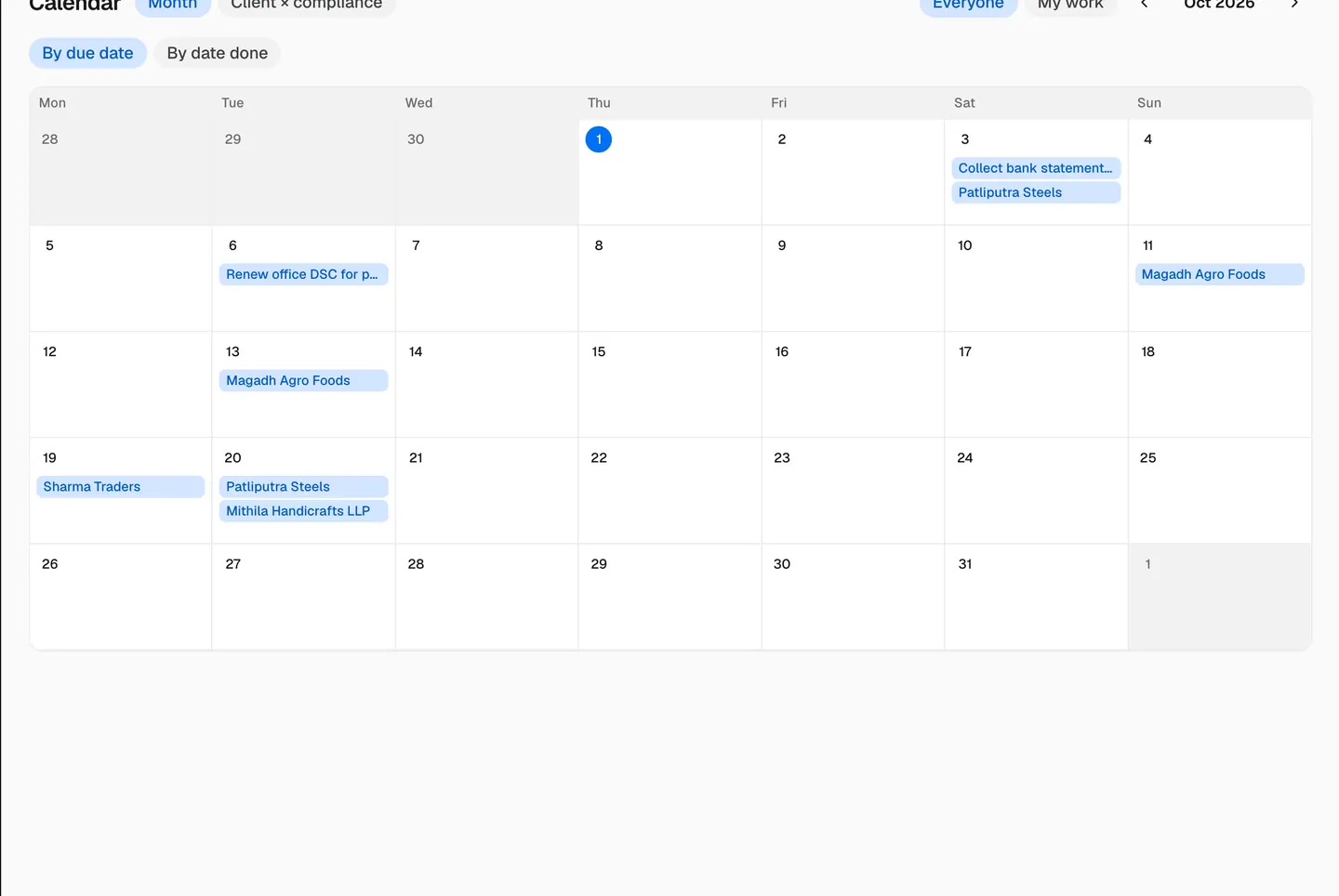1339x896 pixels.
Task: Click the Sat column header
Action: [964, 103]
